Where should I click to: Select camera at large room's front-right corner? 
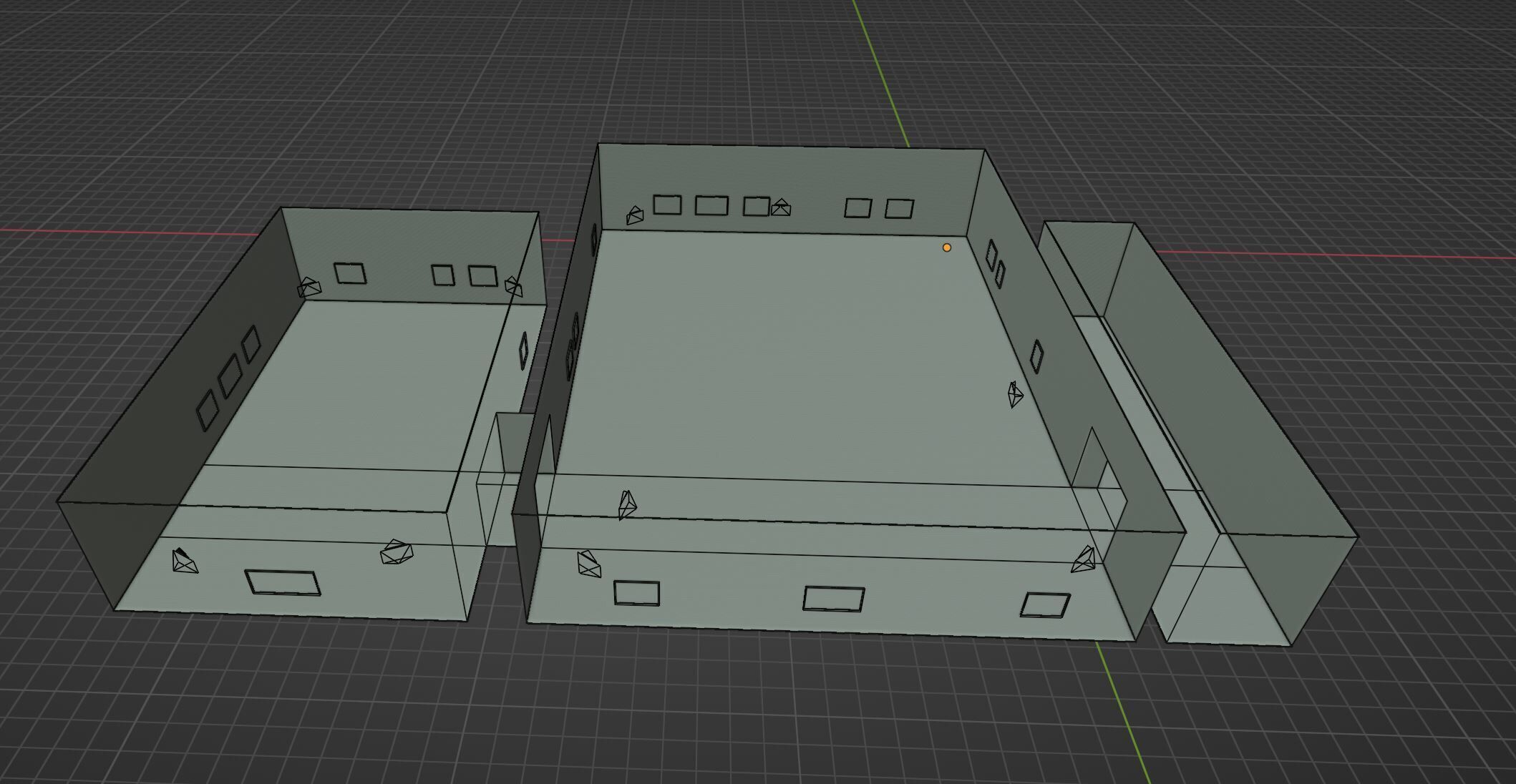[1084, 560]
